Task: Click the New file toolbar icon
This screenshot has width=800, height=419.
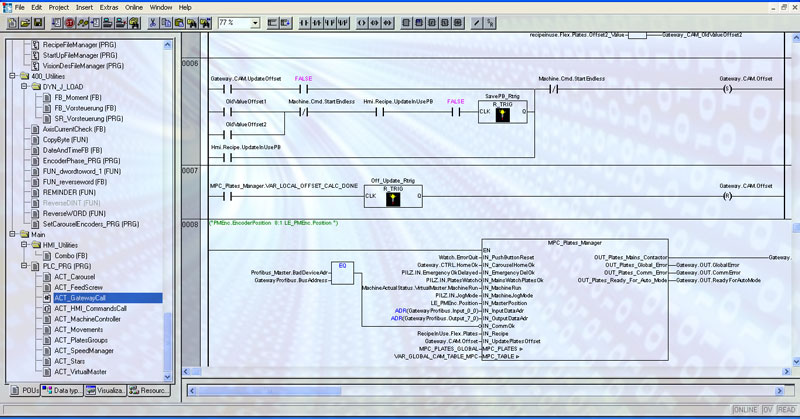Action: point(12,23)
